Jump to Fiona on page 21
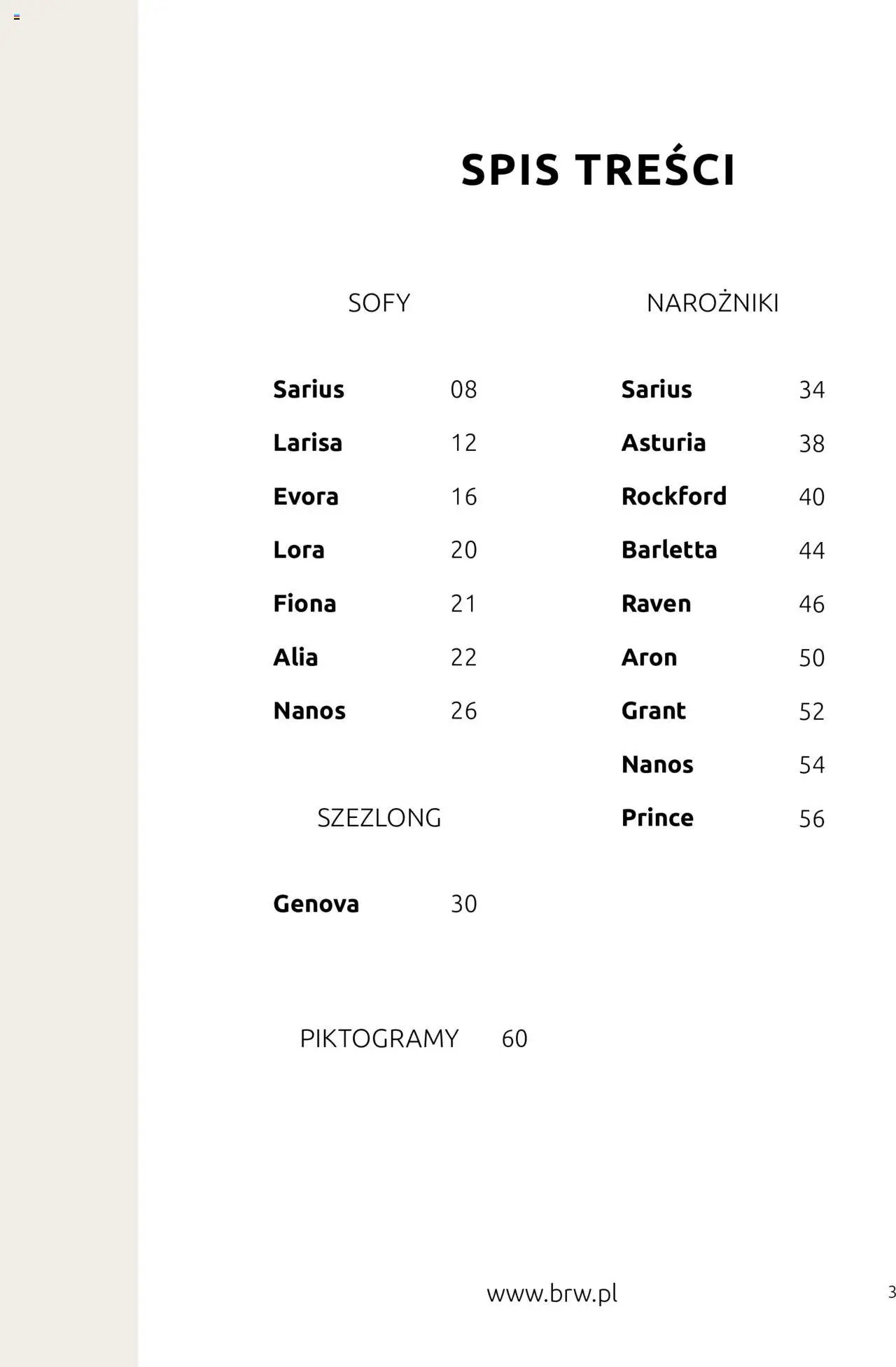 coord(375,604)
